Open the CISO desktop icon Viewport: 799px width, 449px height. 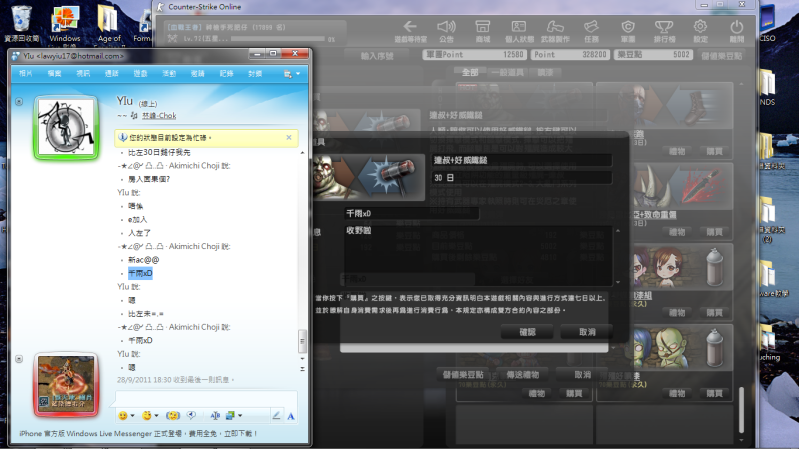pyautogui.click(x=767, y=23)
